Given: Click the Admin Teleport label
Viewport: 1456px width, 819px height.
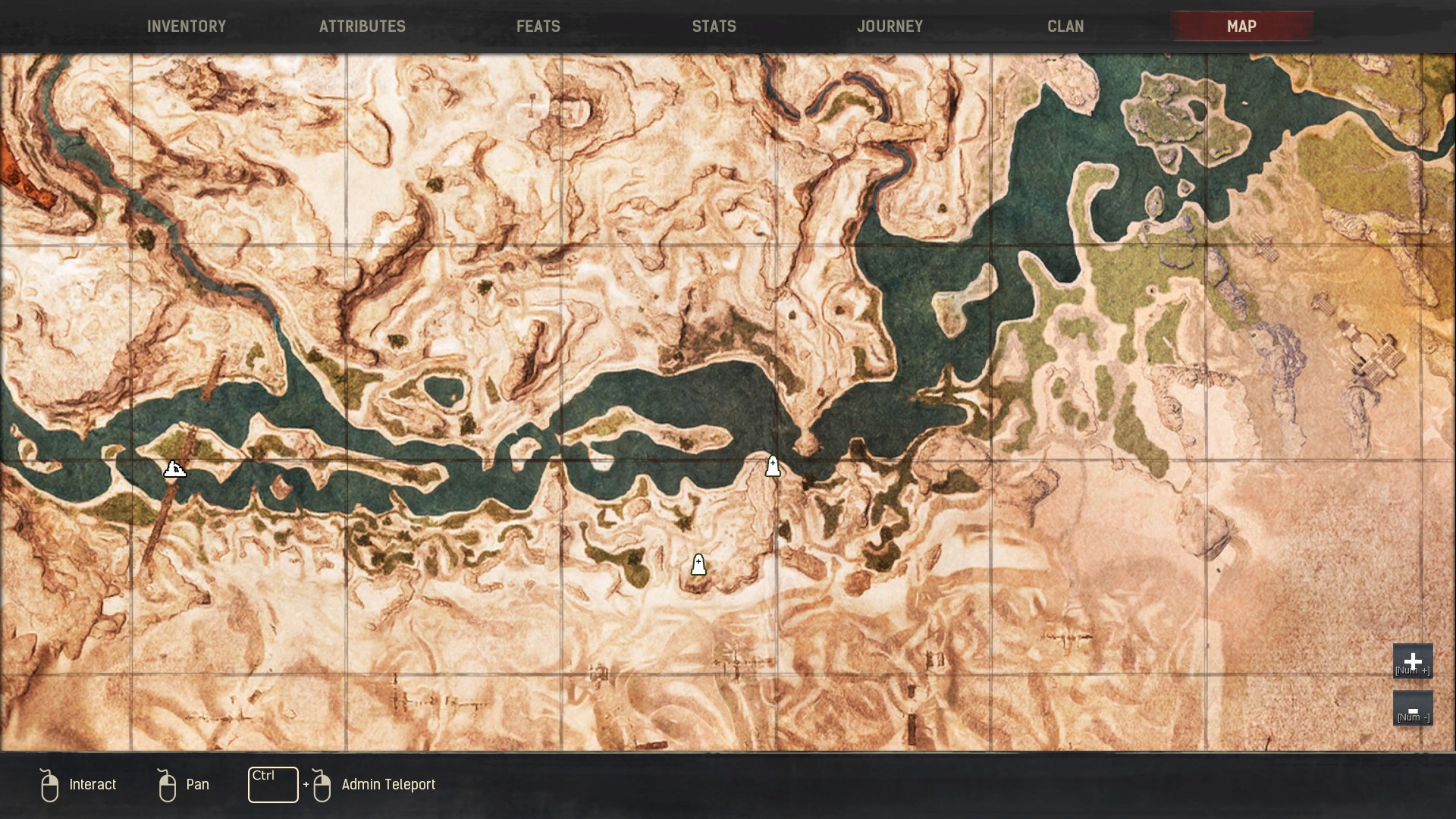Looking at the screenshot, I should pos(388,785).
